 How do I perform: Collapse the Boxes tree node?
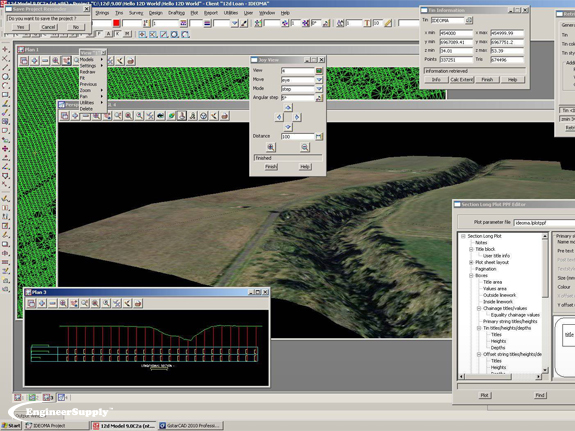[x=471, y=275]
